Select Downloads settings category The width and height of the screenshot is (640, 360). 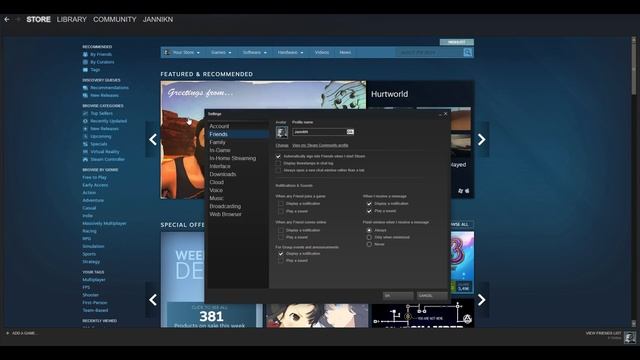pyautogui.click(x=238, y=174)
